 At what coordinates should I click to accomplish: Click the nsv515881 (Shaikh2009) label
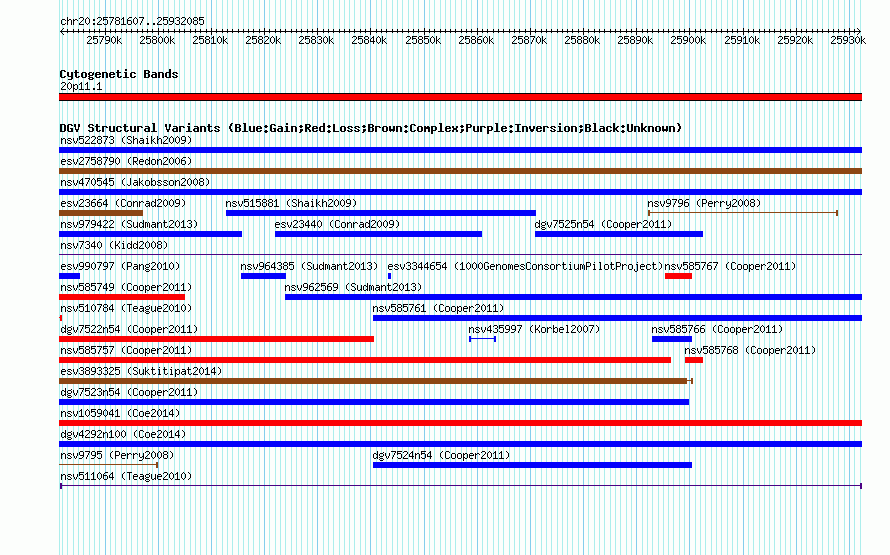tap(291, 203)
